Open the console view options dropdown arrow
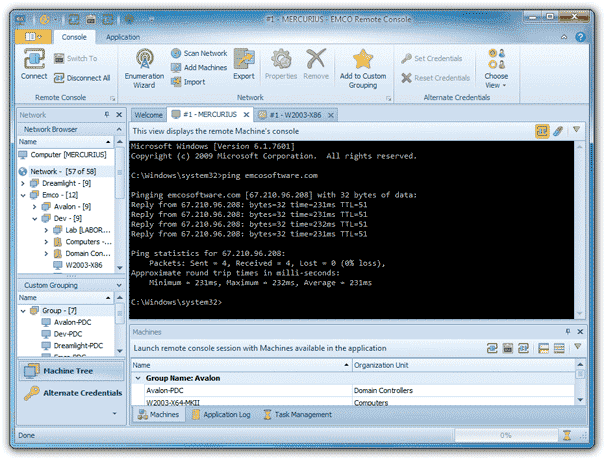Screen dimensions: 604x458 576,130
